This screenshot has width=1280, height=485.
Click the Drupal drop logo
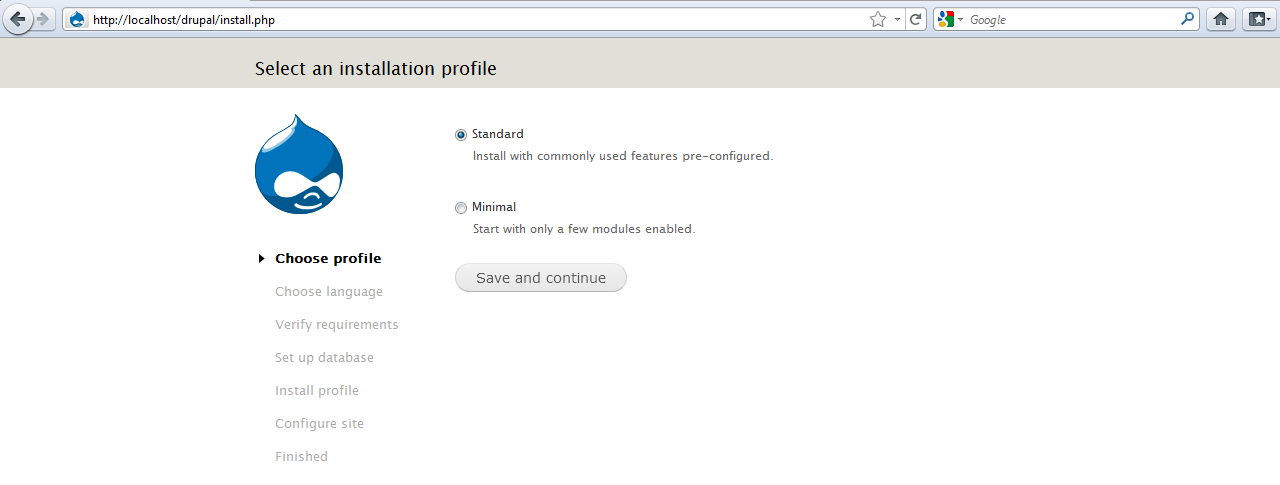click(299, 165)
